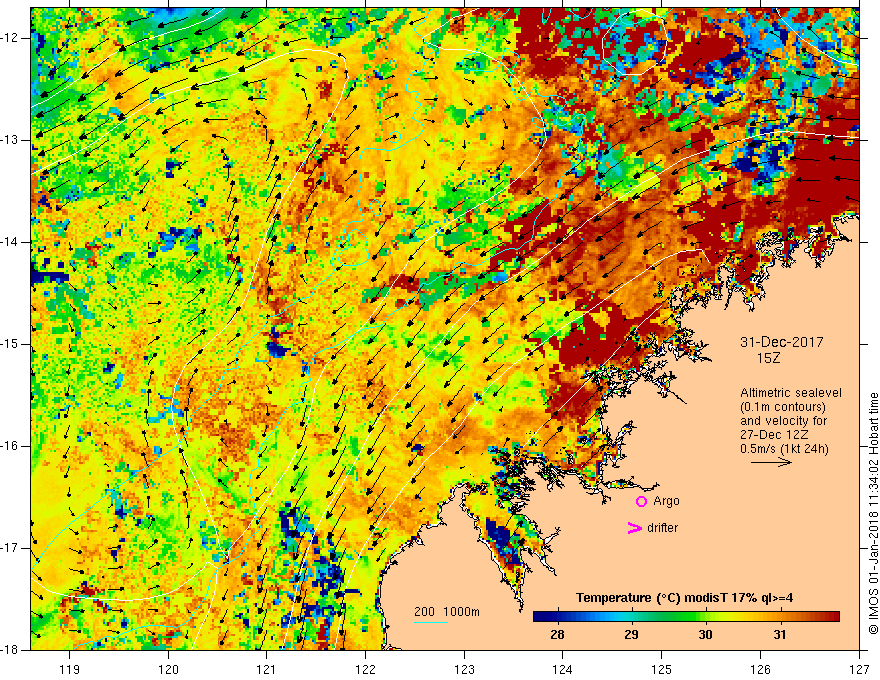Screen dimensions: 880x680
Task: Click the time label 15Z
Action: (x=768, y=358)
